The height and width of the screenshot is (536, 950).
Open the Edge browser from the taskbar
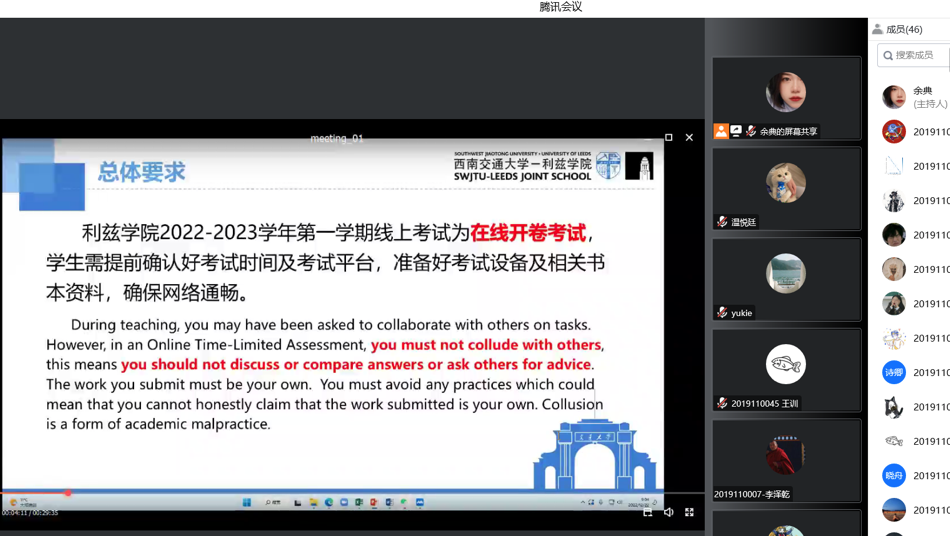[x=329, y=502]
